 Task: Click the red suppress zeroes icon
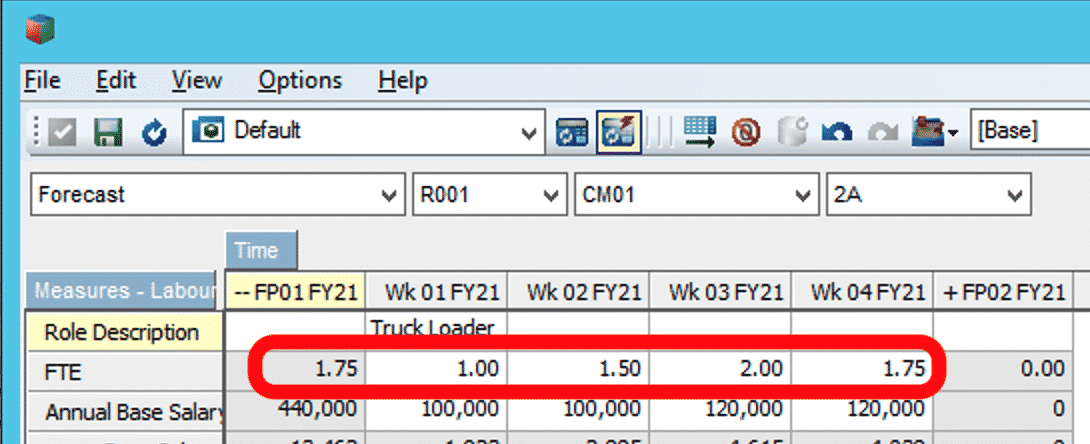(746, 132)
